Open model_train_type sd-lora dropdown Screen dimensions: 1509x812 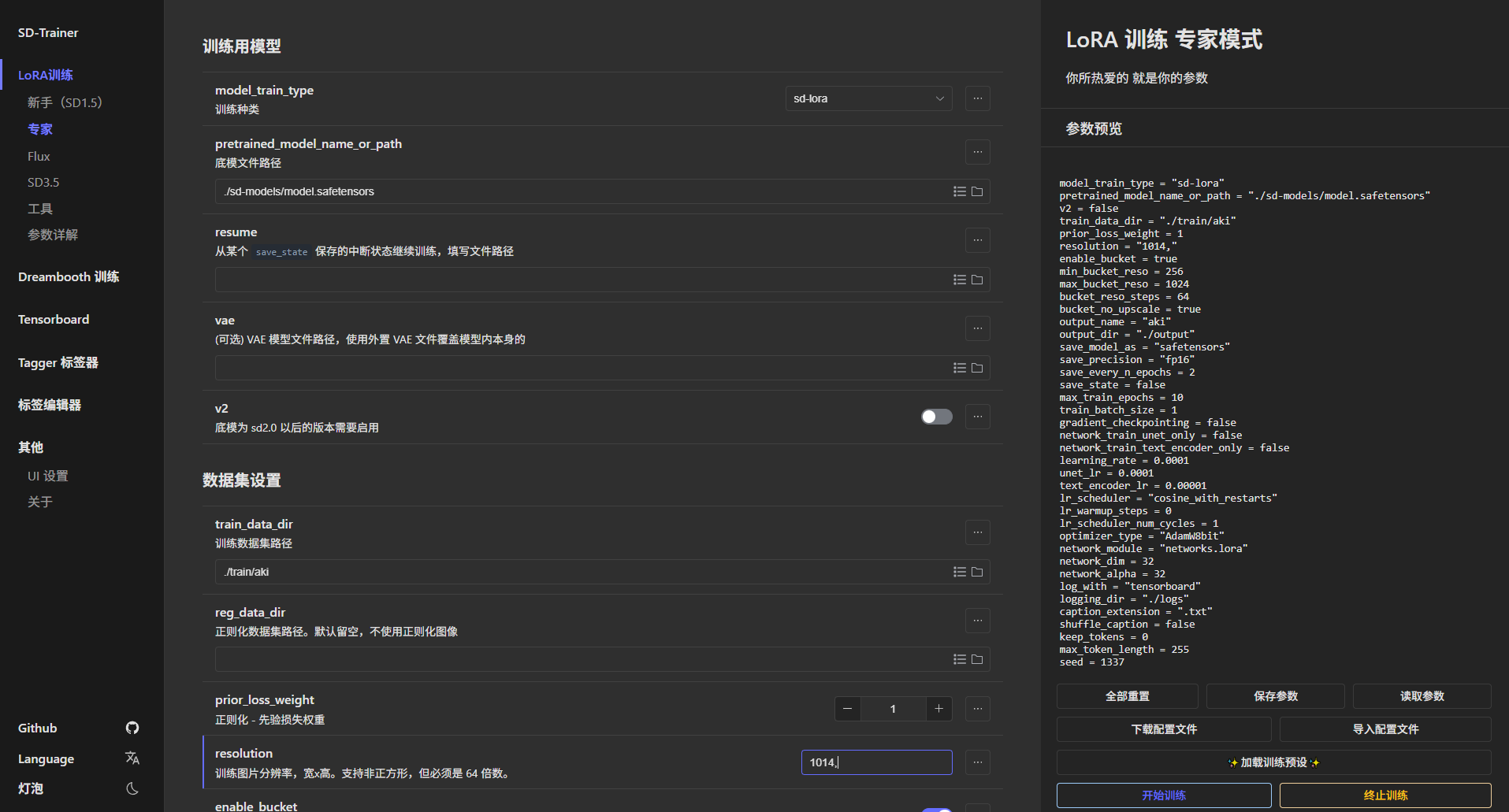pos(868,98)
